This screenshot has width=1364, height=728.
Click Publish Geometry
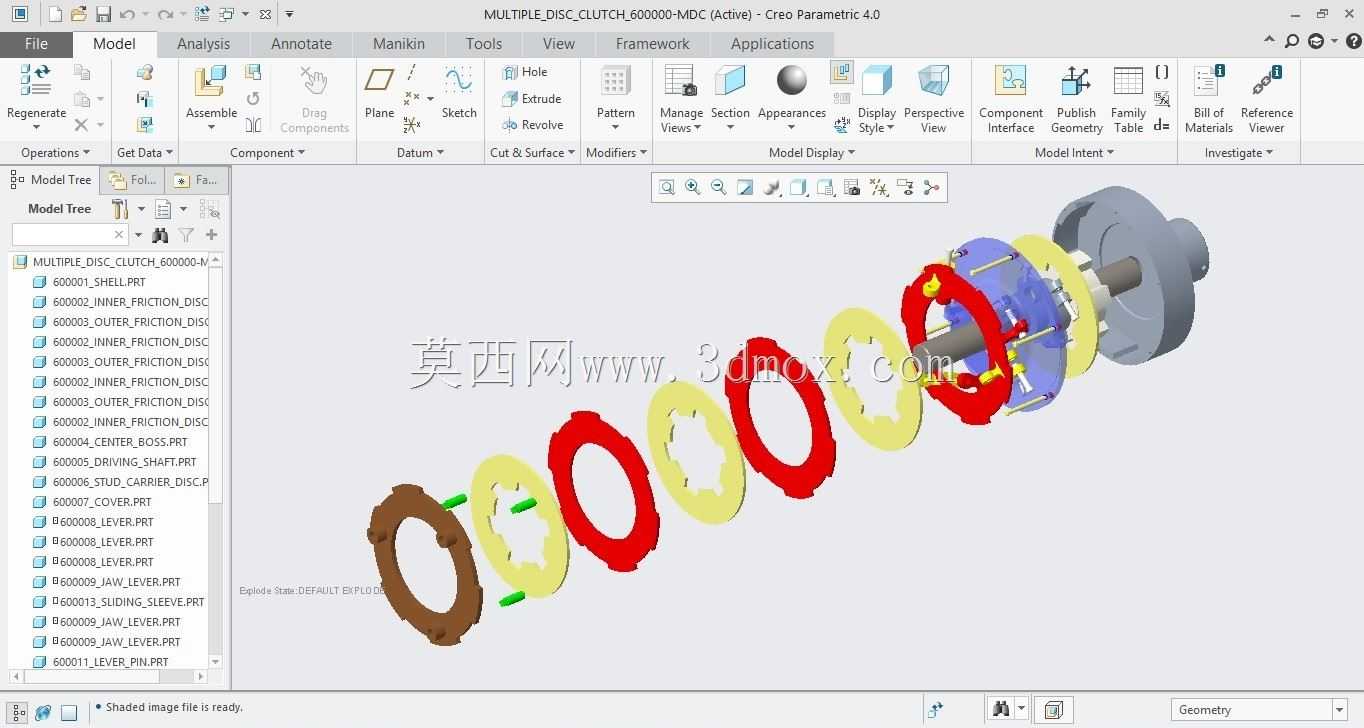1076,99
